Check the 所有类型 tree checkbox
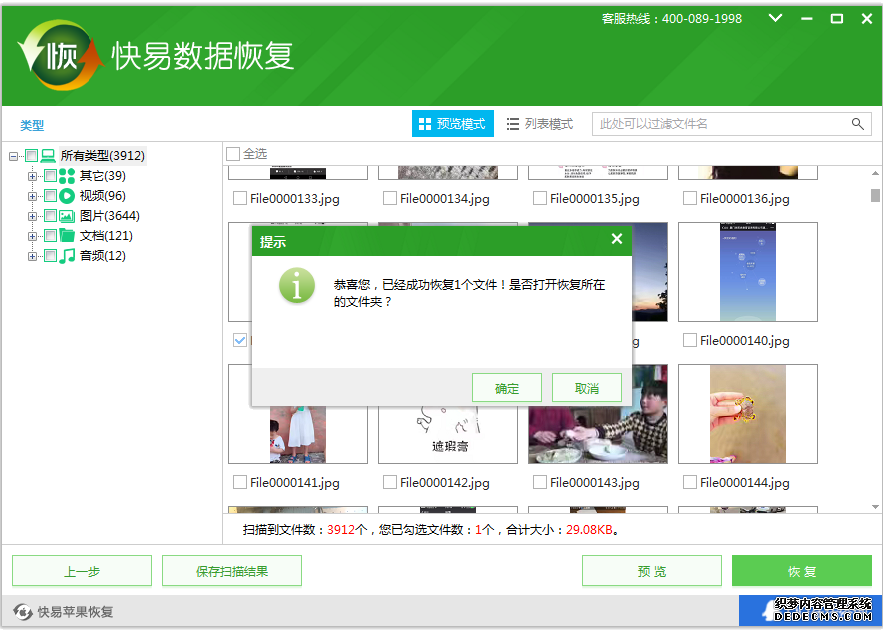Image resolution: width=883 pixels, height=631 pixels. [33, 156]
